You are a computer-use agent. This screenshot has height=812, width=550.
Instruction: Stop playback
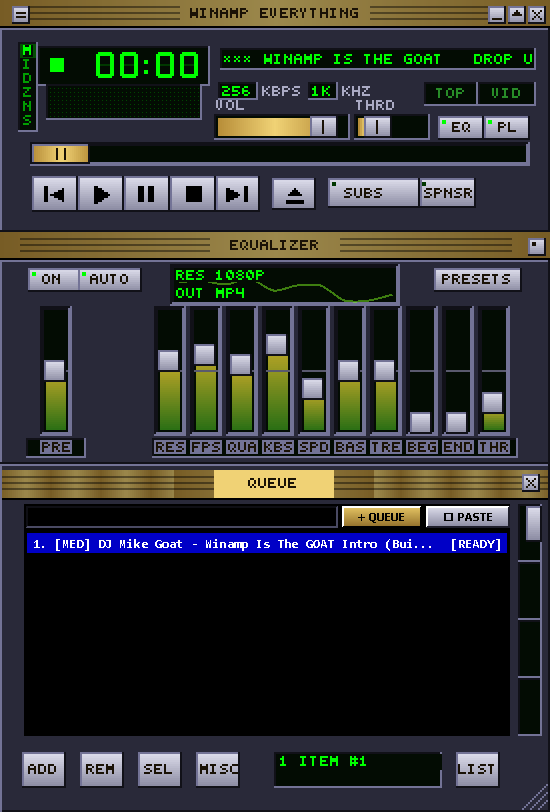(x=192, y=193)
